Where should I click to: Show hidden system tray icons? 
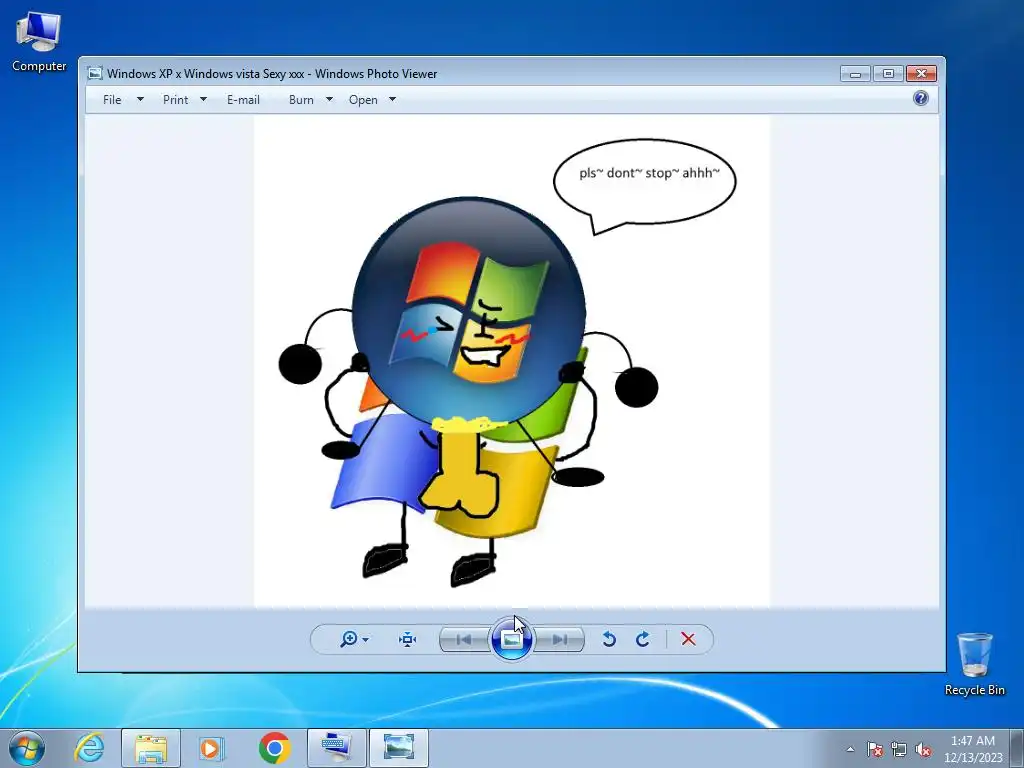(850, 749)
